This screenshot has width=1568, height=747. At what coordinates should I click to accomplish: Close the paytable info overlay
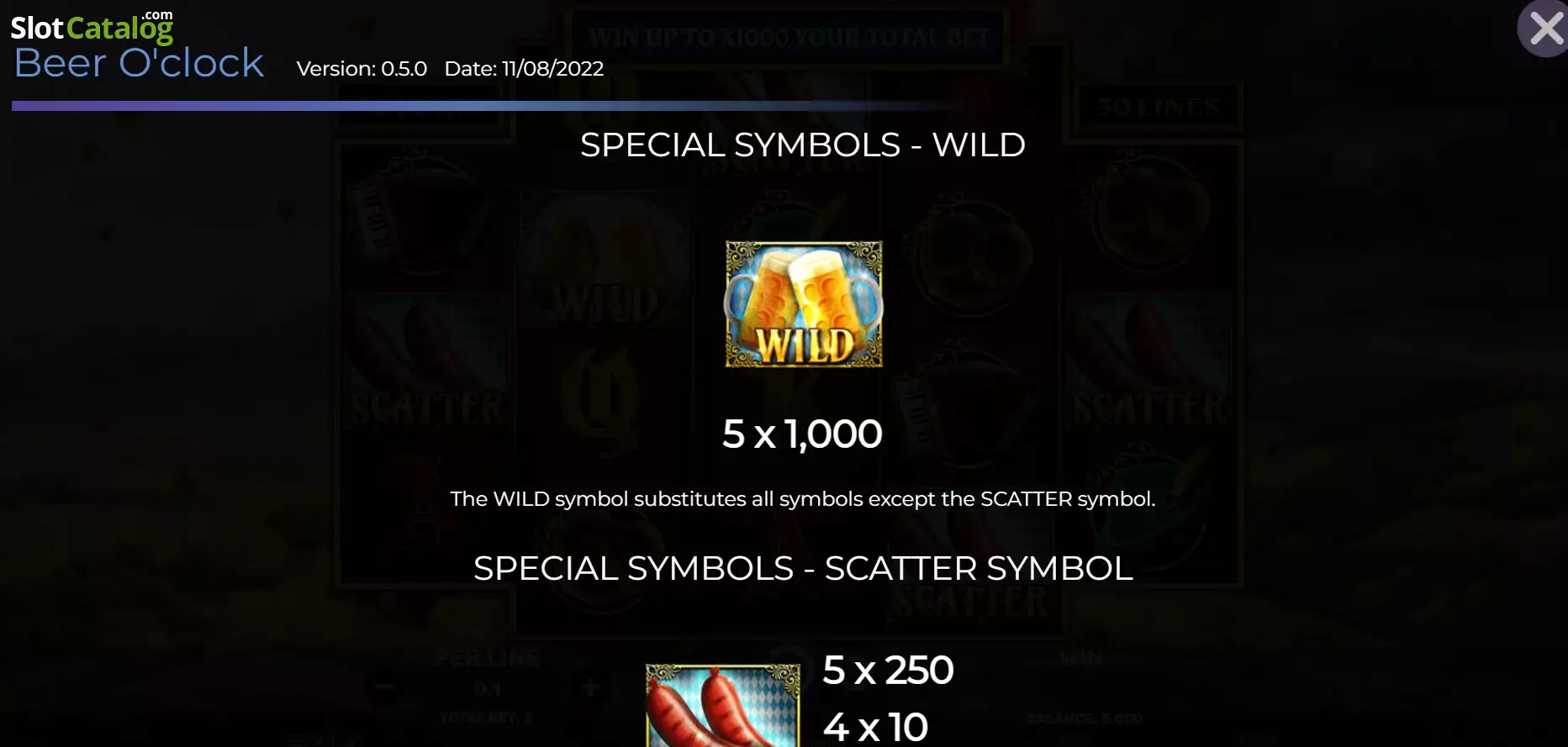(1544, 29)
